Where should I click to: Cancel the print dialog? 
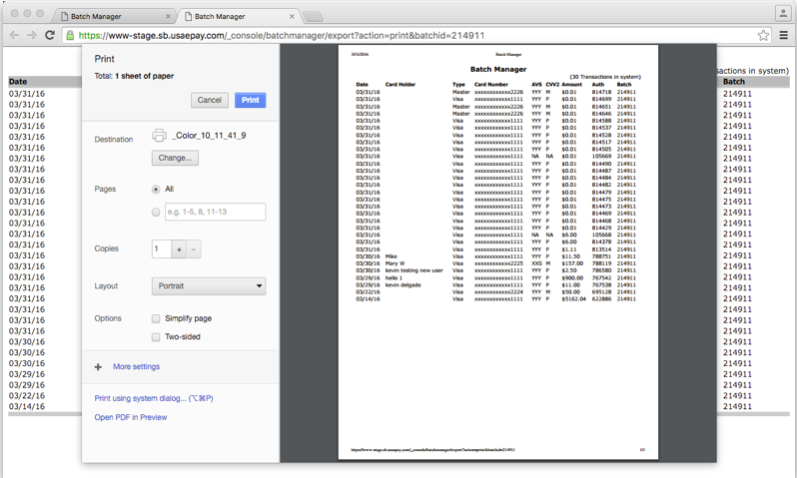click(209, 100)
